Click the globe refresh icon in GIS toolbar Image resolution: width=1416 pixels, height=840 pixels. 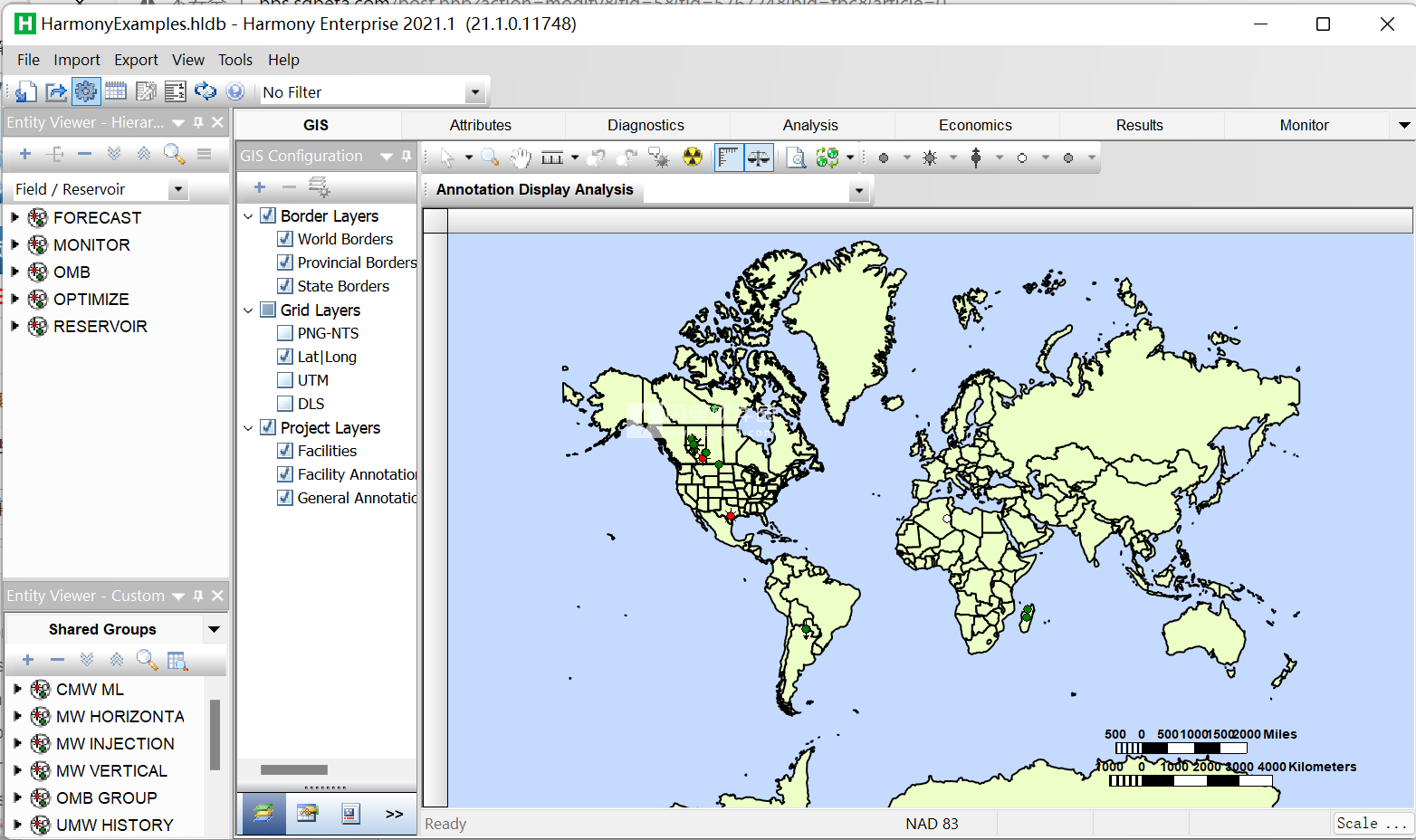827,157
